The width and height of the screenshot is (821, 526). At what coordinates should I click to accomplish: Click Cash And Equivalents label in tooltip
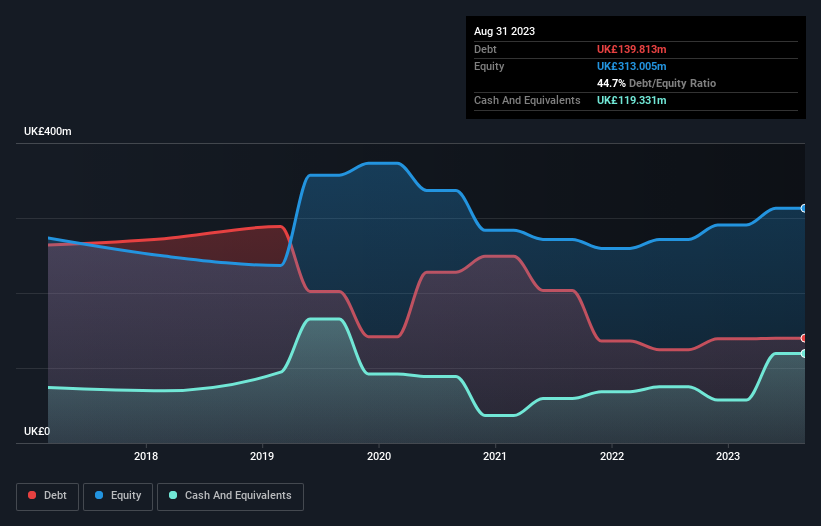click(527, 100)
